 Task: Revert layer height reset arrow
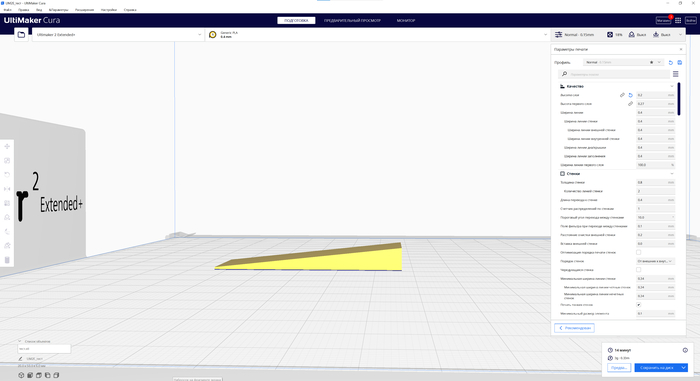point(630,95)
